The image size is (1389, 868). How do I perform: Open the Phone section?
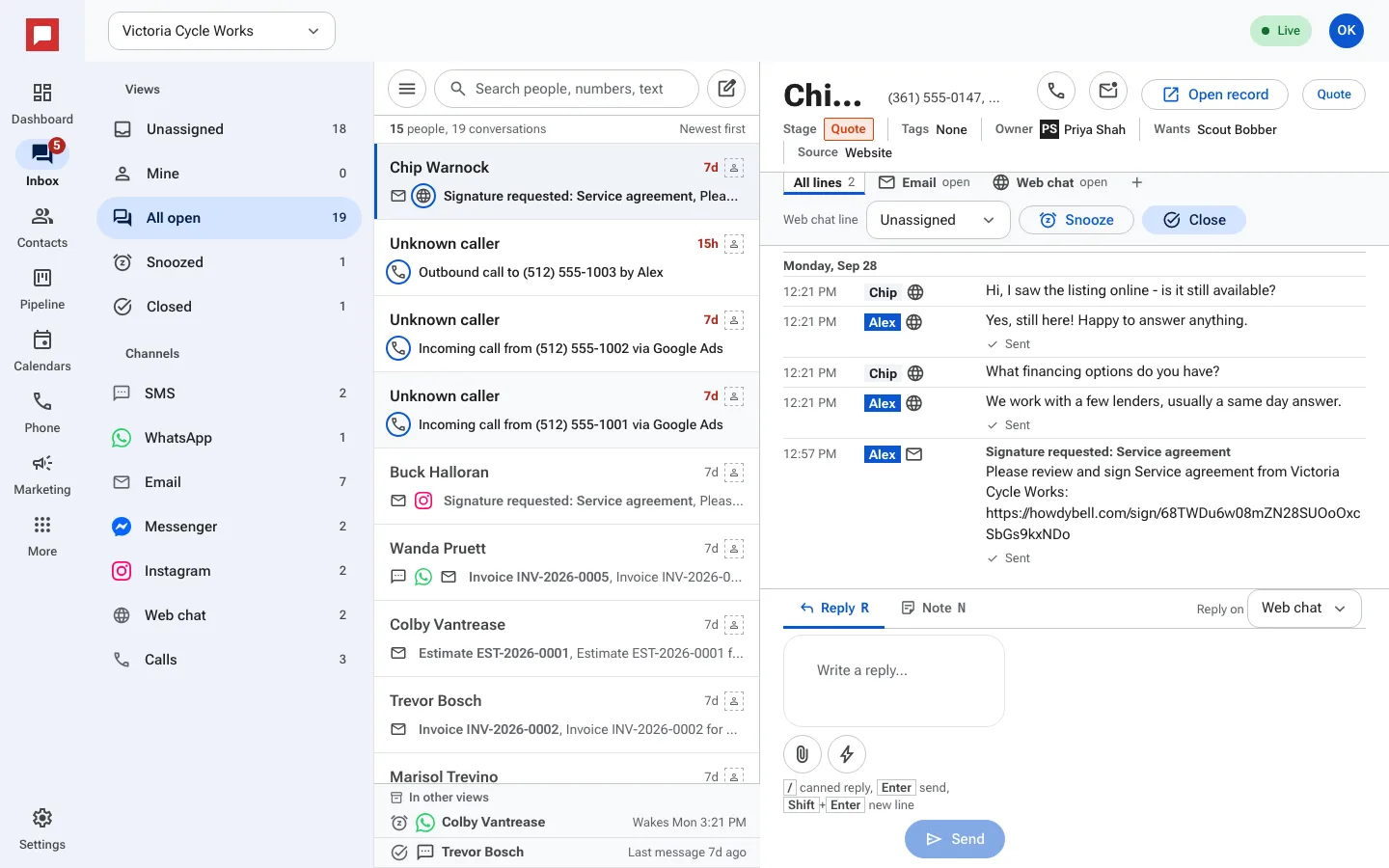click(x=42, y=413)
